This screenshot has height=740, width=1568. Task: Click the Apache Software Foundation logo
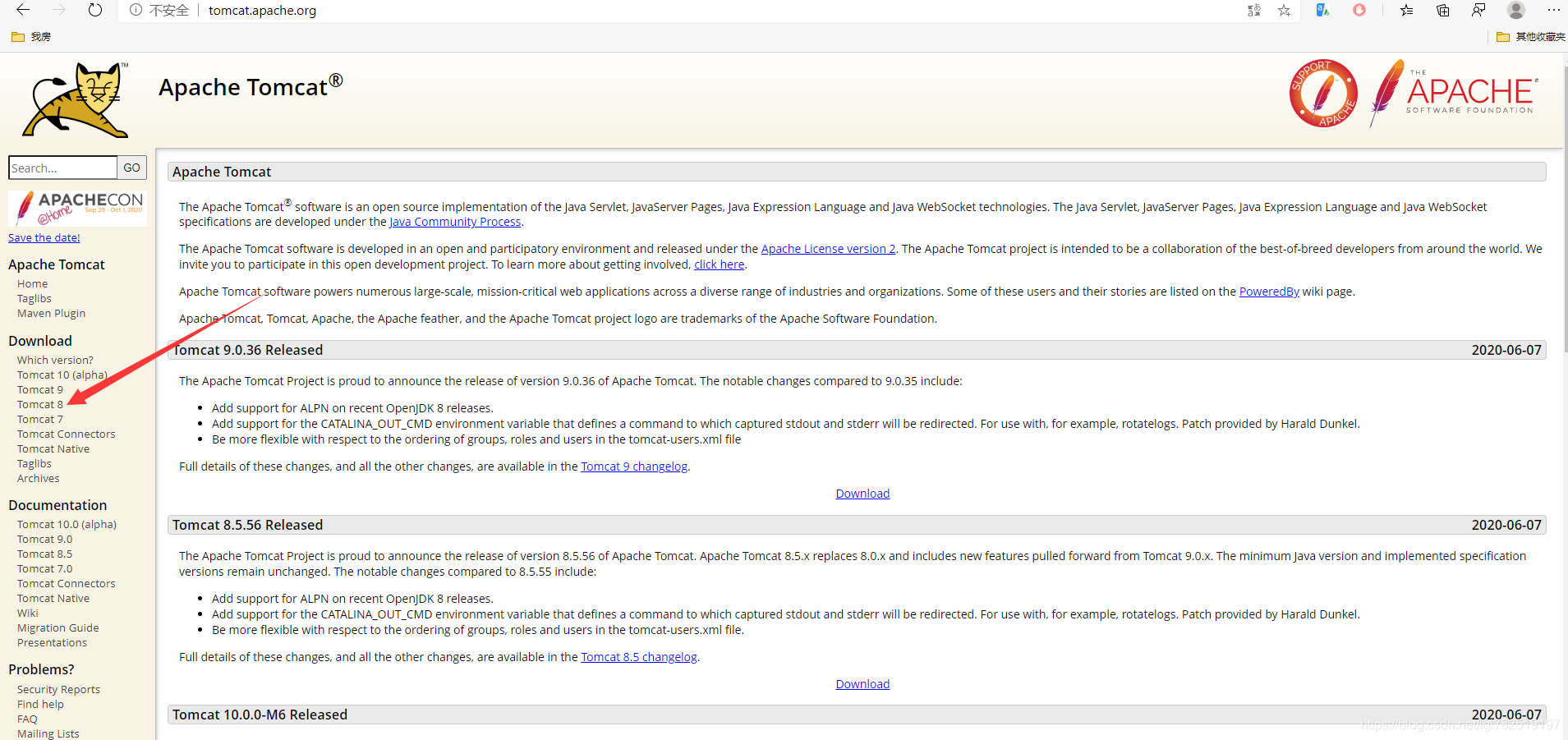(x=1454, y=93)
